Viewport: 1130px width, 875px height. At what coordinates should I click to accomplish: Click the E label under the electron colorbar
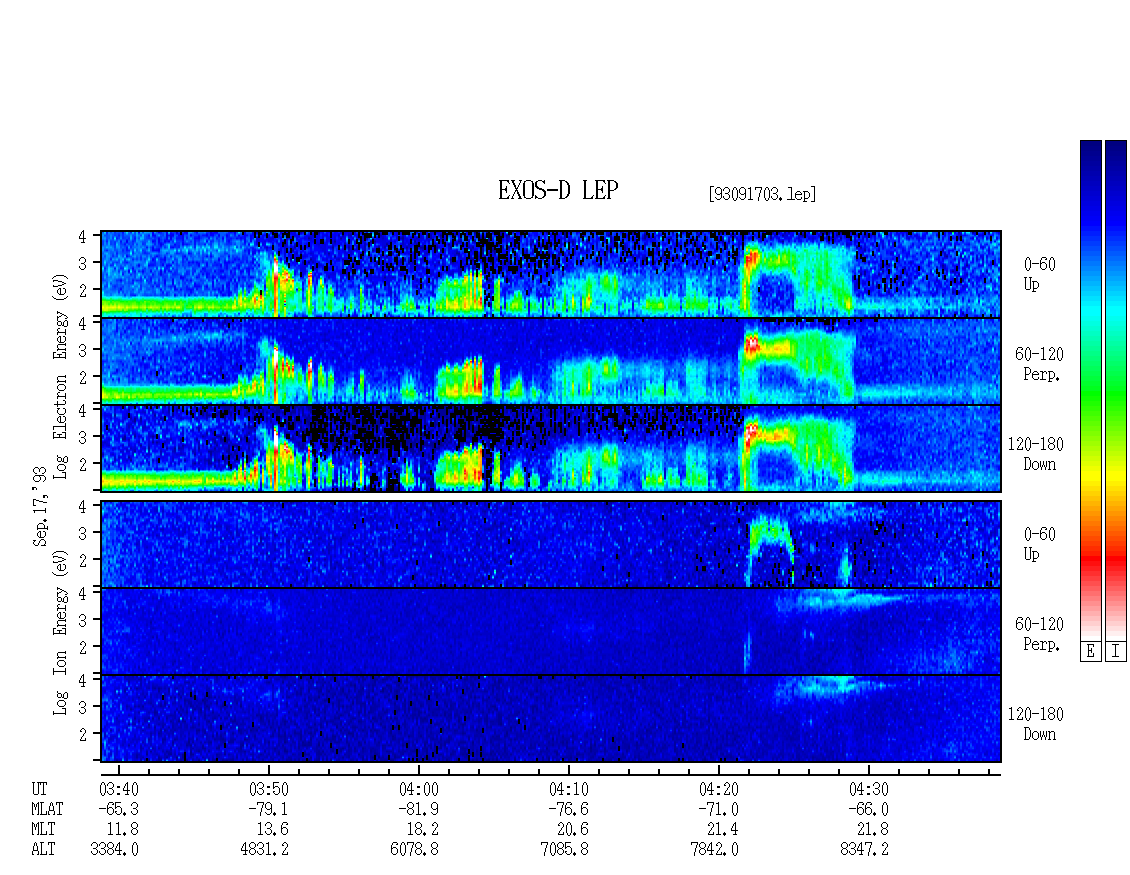click(x=1090, y=651)
